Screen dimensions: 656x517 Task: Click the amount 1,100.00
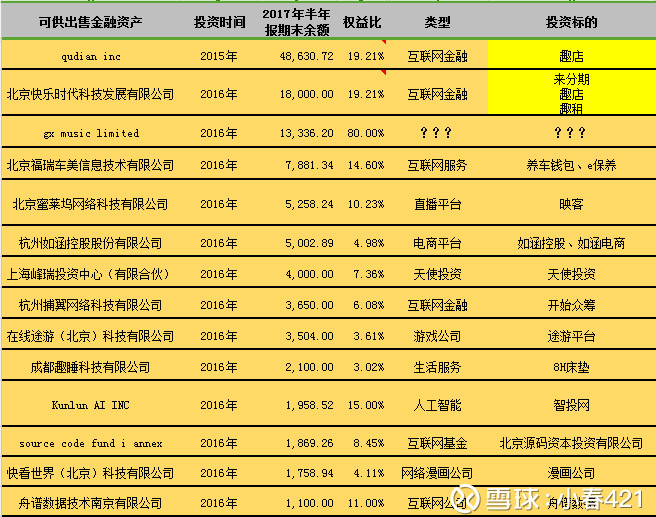tap(309, 503)
